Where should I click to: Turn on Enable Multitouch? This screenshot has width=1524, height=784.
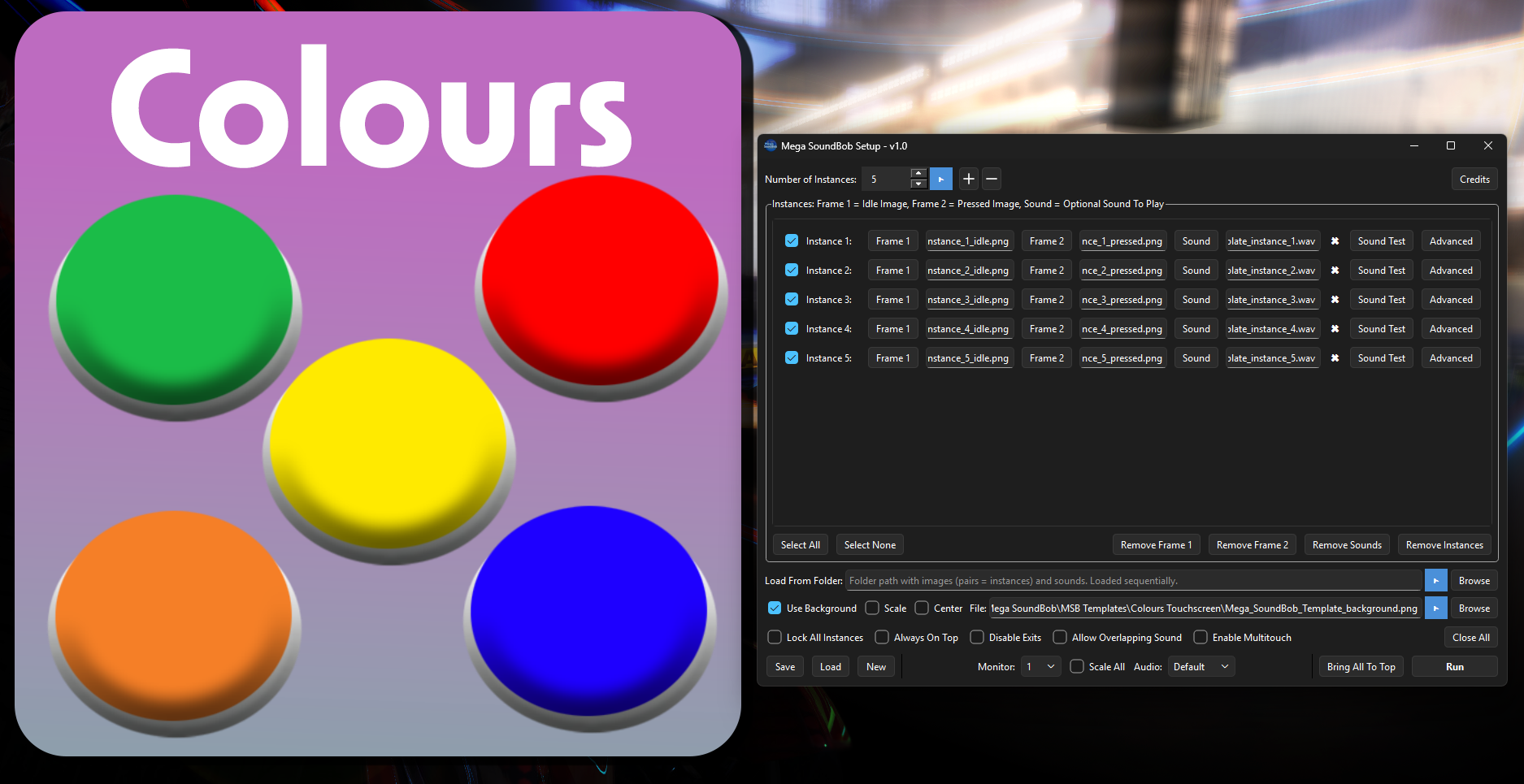[1201, 638]
